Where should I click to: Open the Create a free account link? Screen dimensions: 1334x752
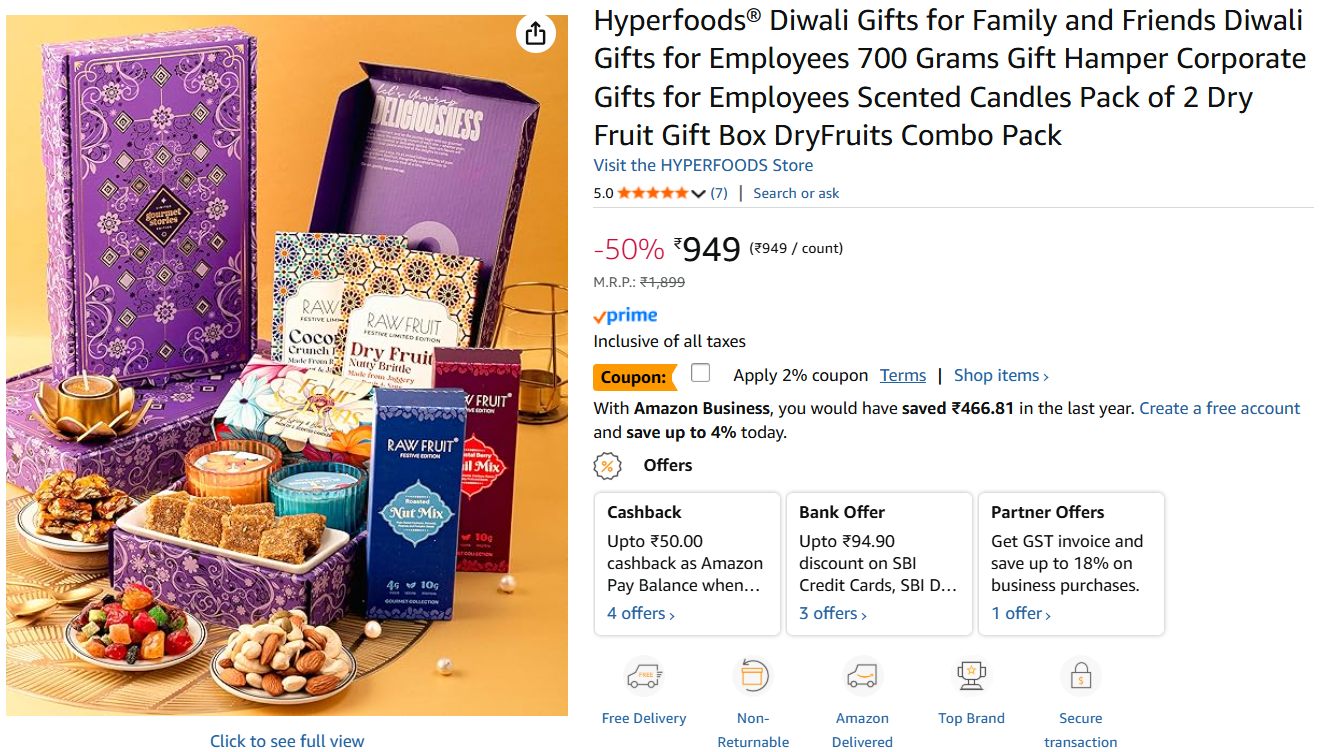pyautogui.click(x=1220, y=408)
